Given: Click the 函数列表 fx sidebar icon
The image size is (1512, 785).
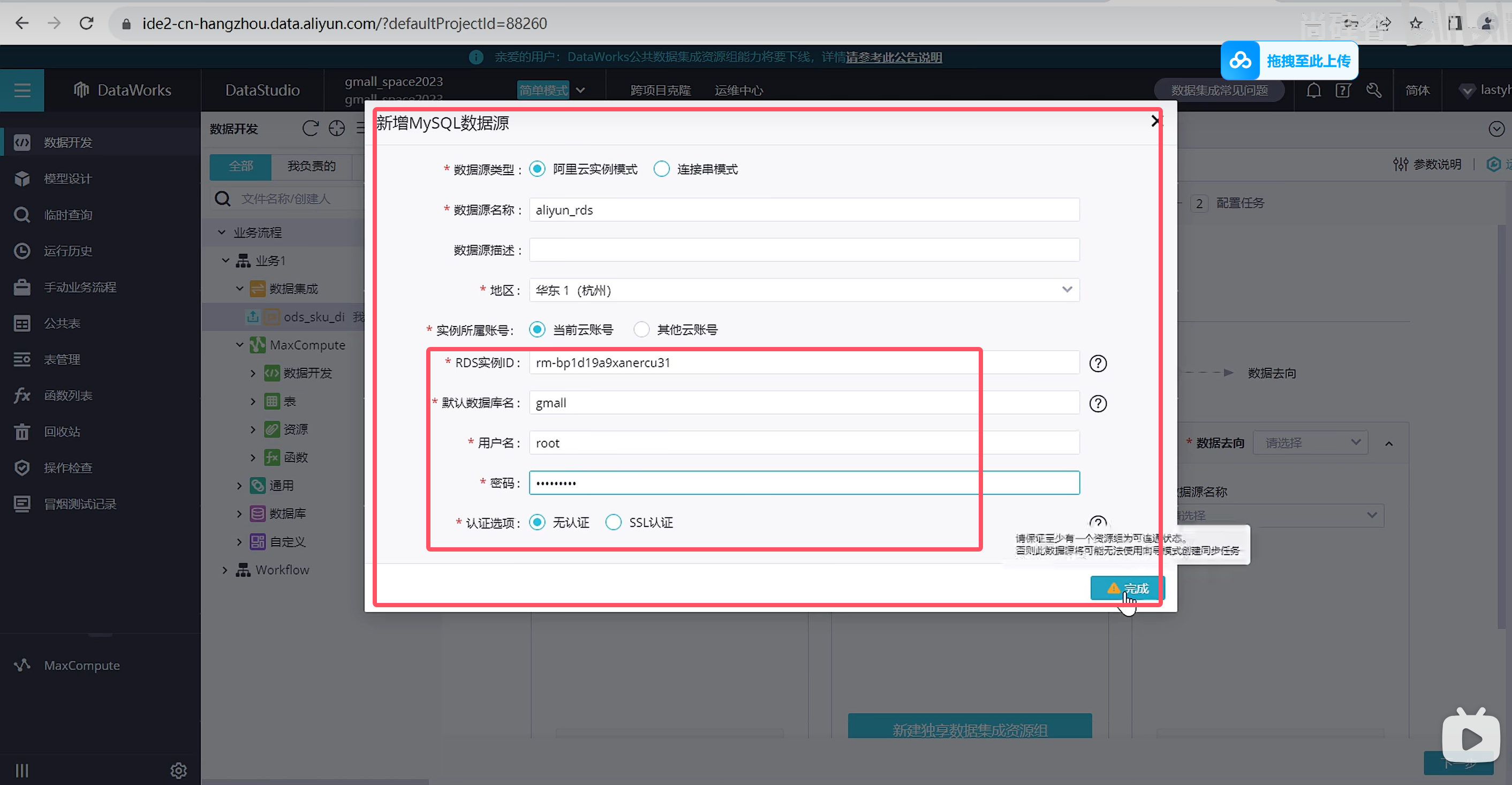Looking at the screenshot, I should click(x=22, y=395).
